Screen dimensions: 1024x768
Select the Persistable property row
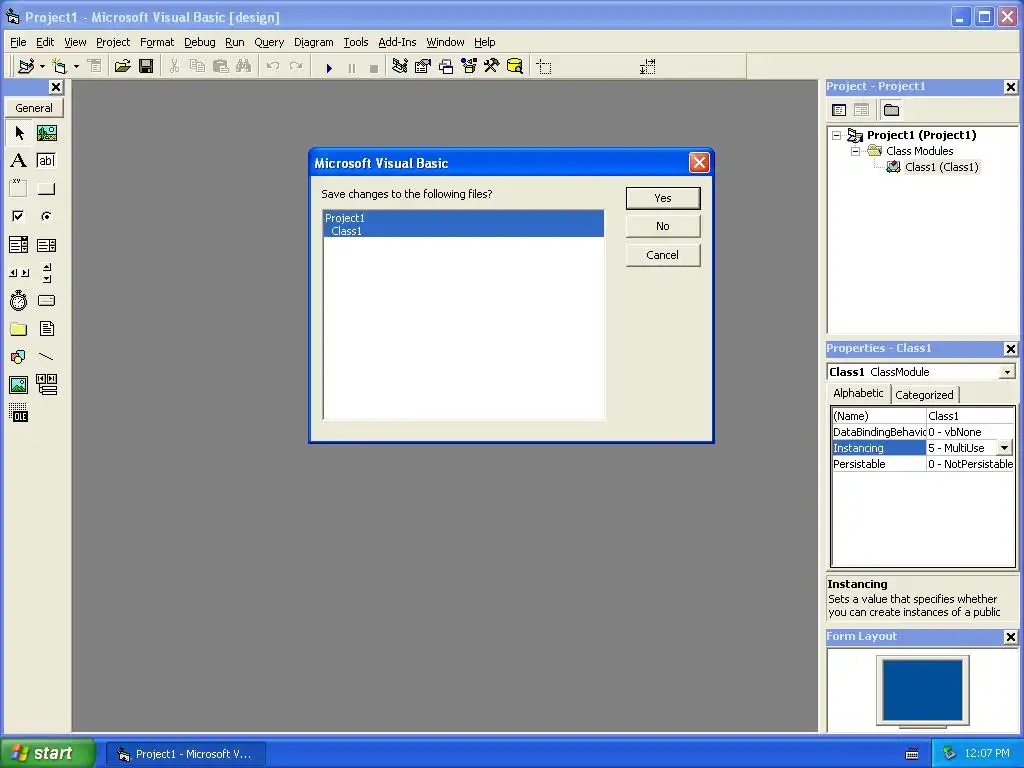click(x=923, y=464)
